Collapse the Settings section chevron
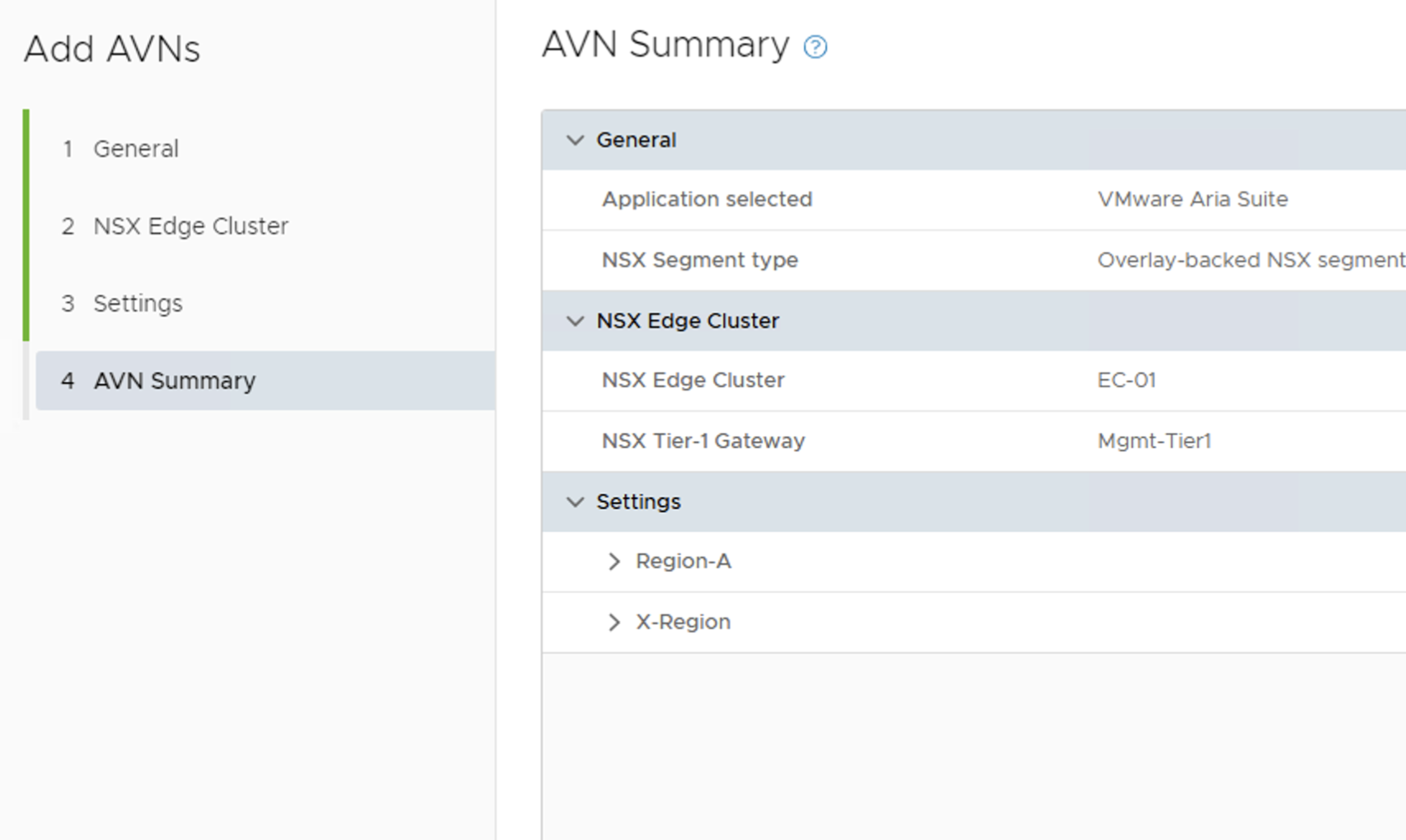 coord(575,502)
